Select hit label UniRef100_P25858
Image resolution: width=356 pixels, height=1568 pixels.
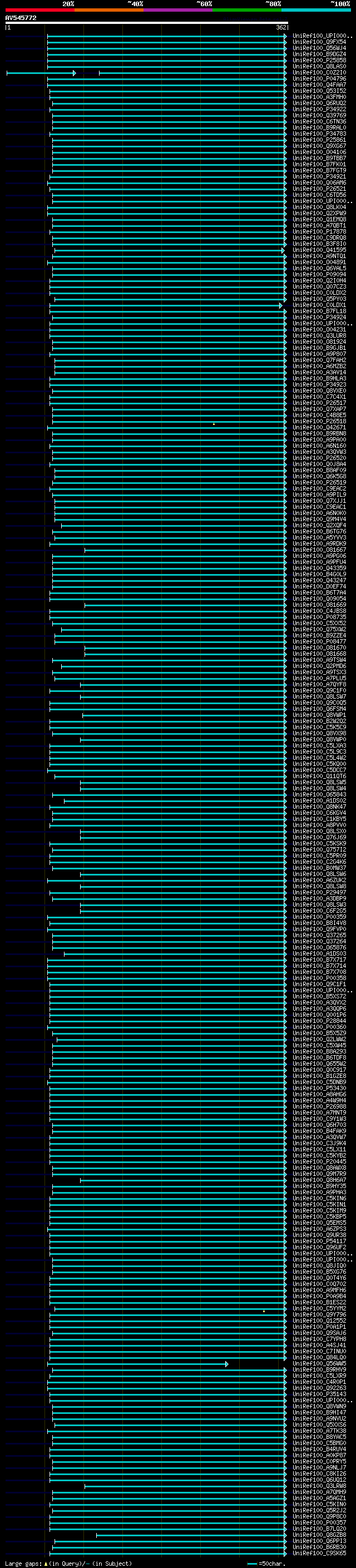[319, 60]
